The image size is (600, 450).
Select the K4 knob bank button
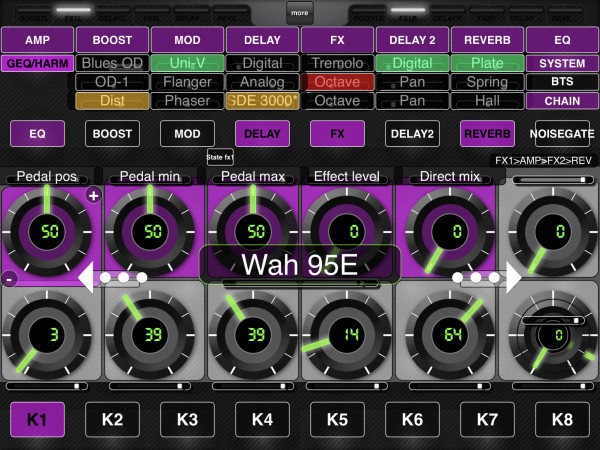tap(262, 419)
